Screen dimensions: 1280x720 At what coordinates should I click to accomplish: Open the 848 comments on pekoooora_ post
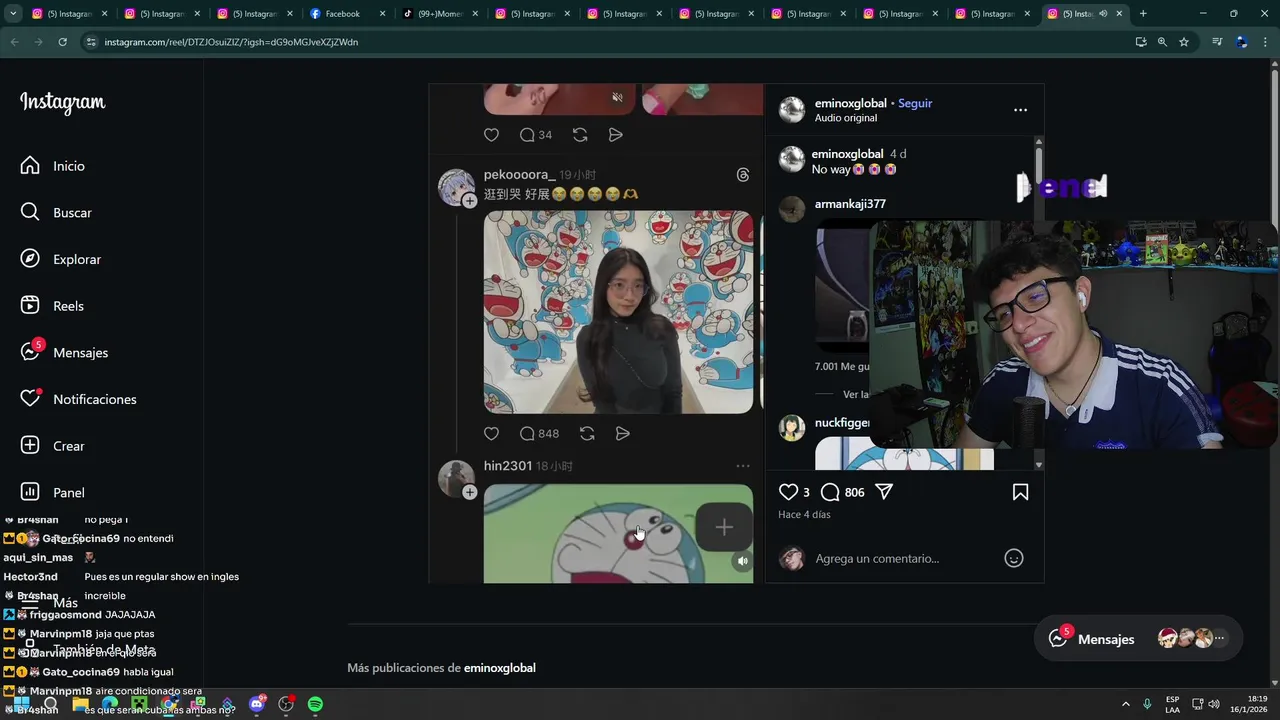coord(539,434)
